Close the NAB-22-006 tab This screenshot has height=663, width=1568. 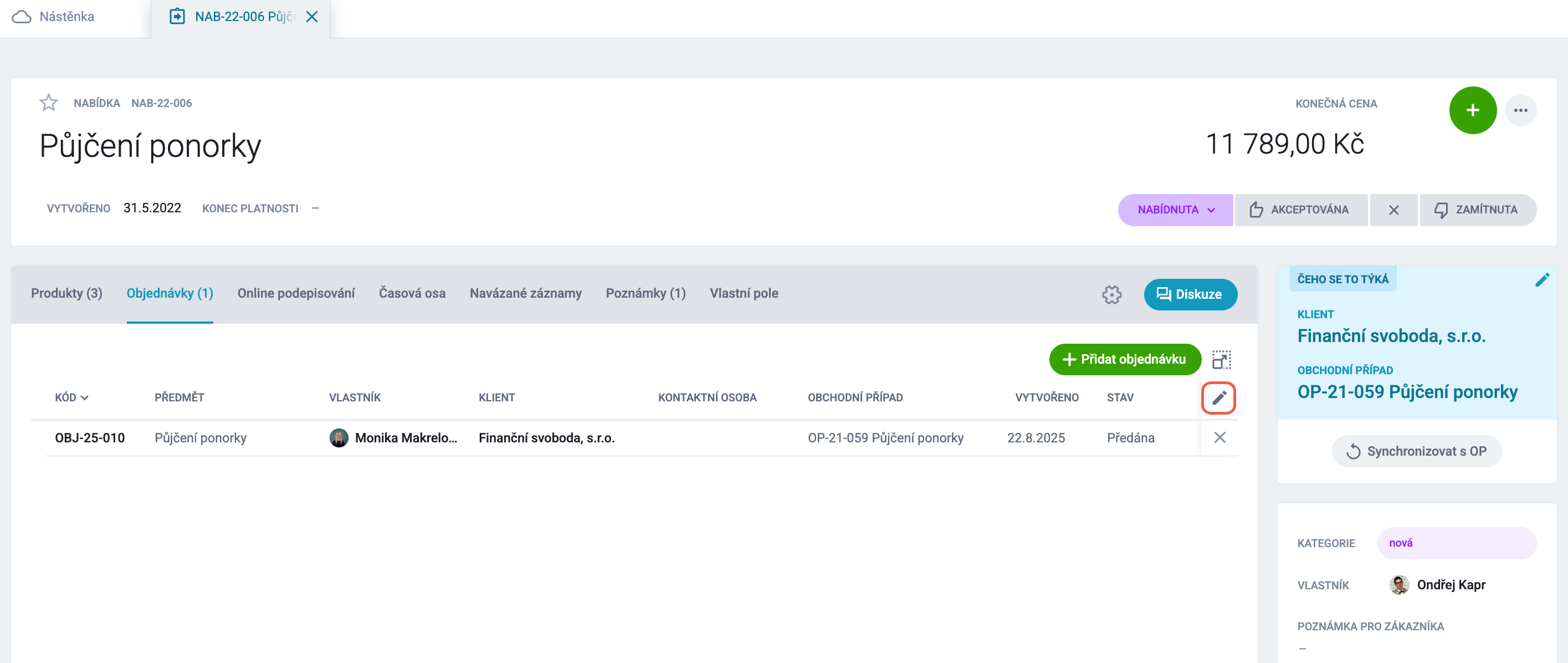[x=311, y=17]
